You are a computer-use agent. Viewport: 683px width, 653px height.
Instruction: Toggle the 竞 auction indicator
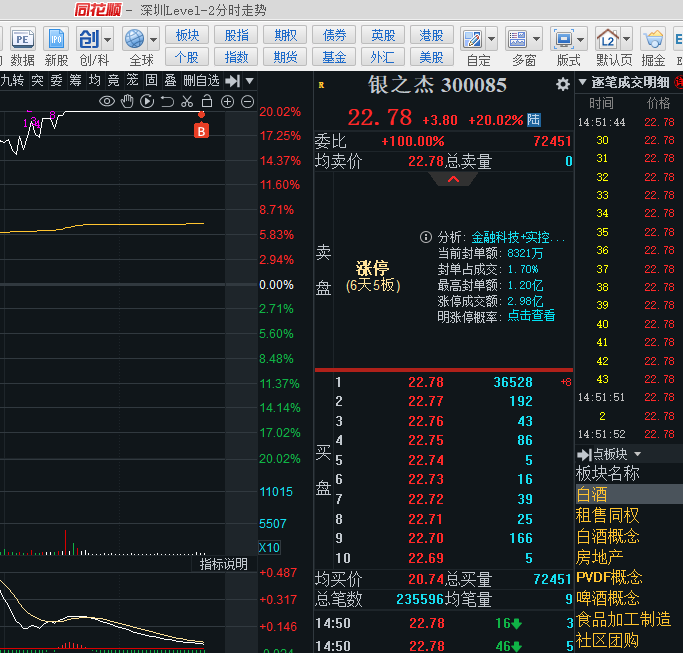click(x=113, y=81)
